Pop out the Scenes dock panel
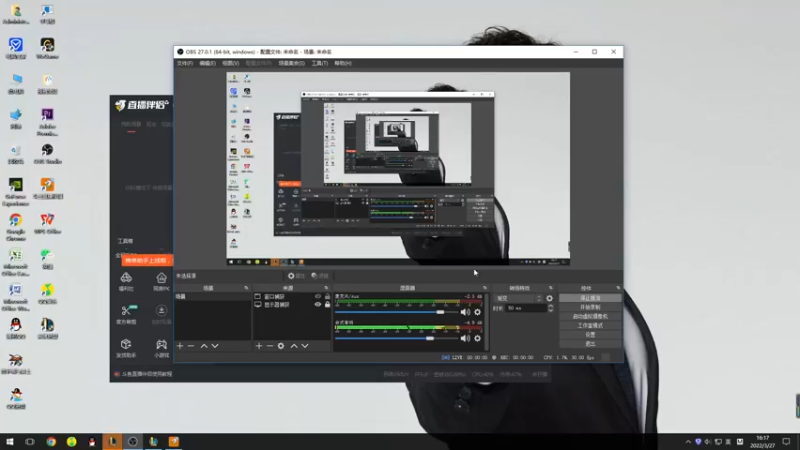 pyautogui.click(x=246, y=288)
